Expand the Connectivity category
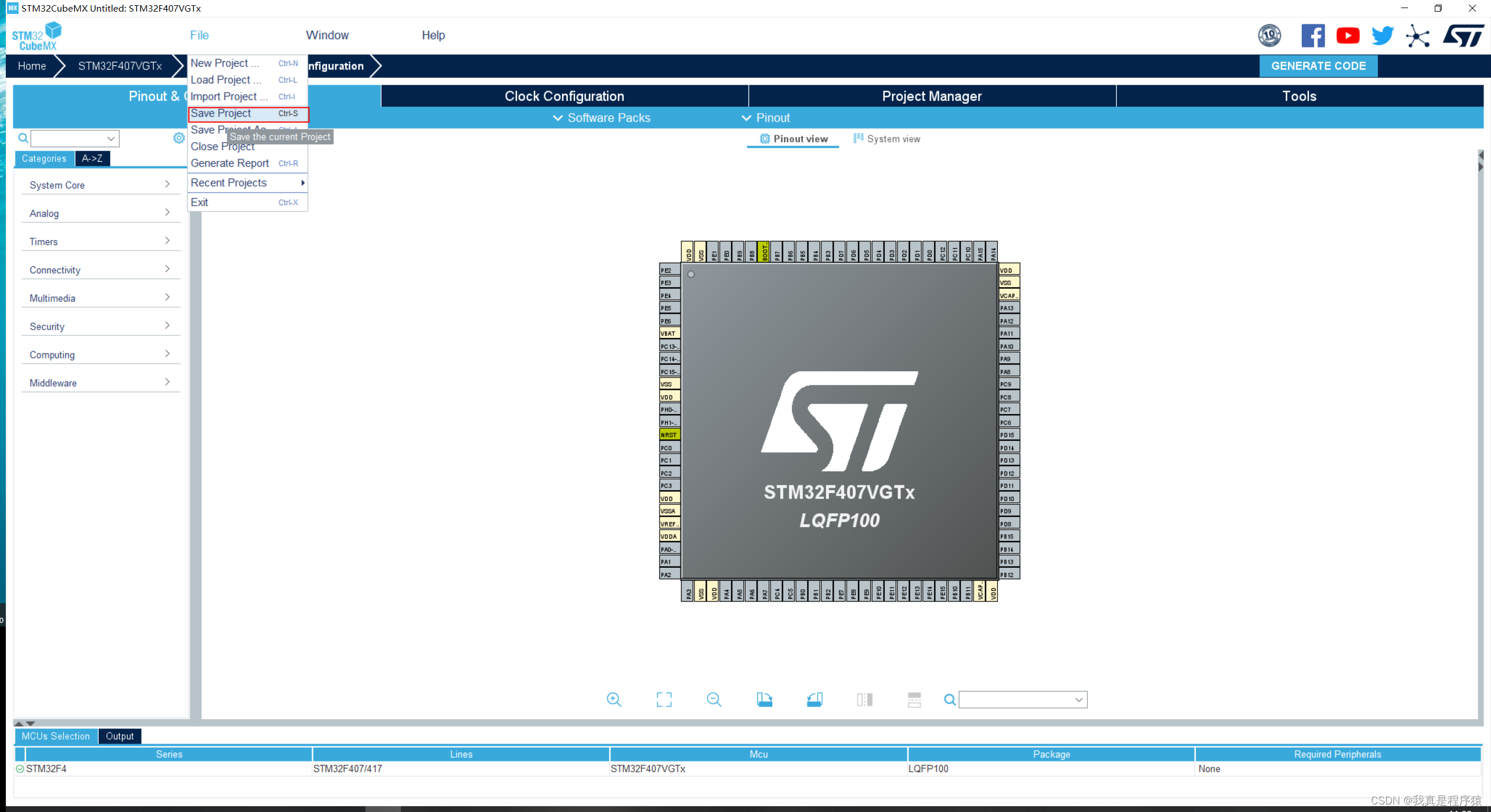Viewport: 1491px width, 812px height. pos(101,270)
